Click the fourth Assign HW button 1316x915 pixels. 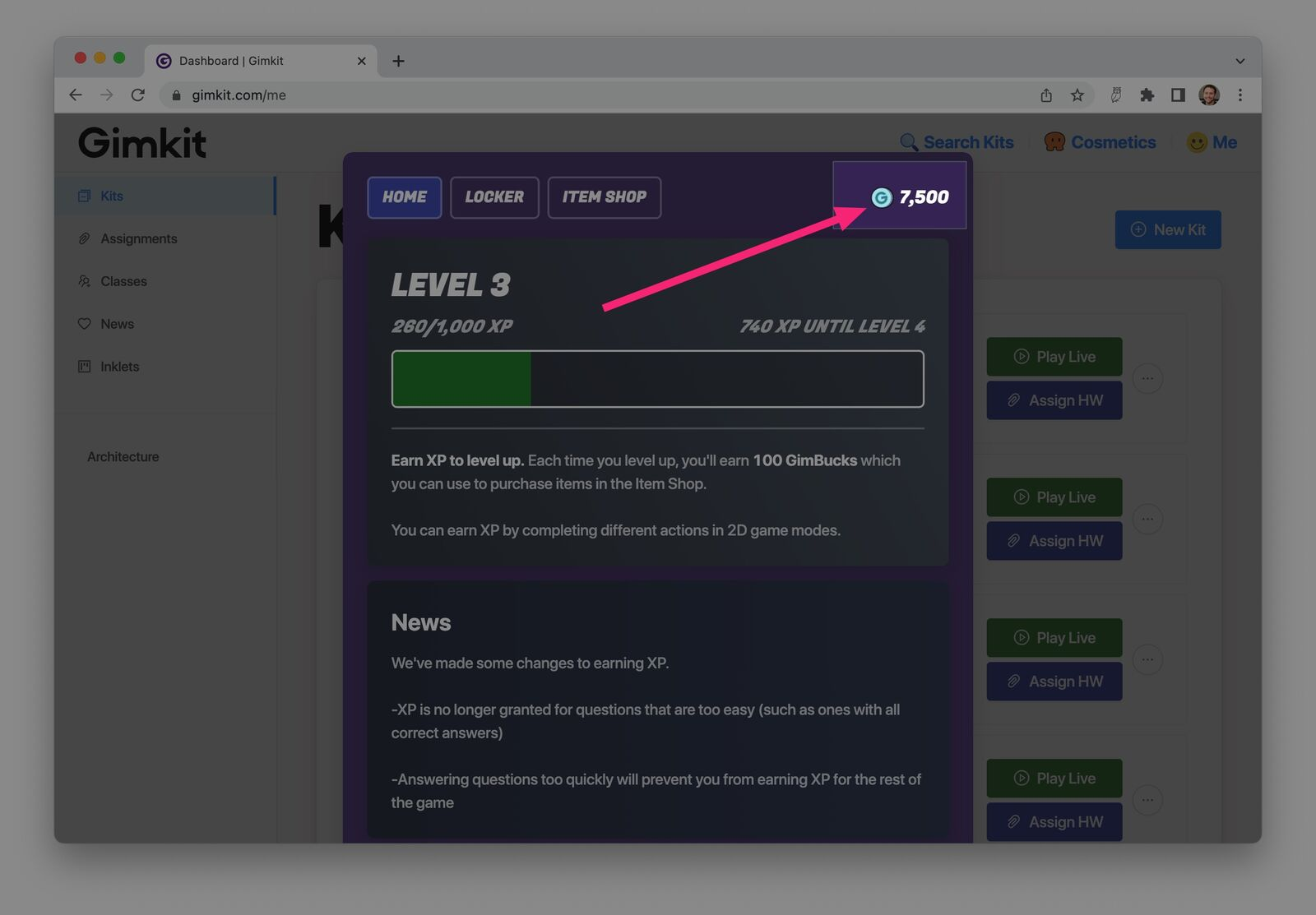click(x=1054, y=822)
